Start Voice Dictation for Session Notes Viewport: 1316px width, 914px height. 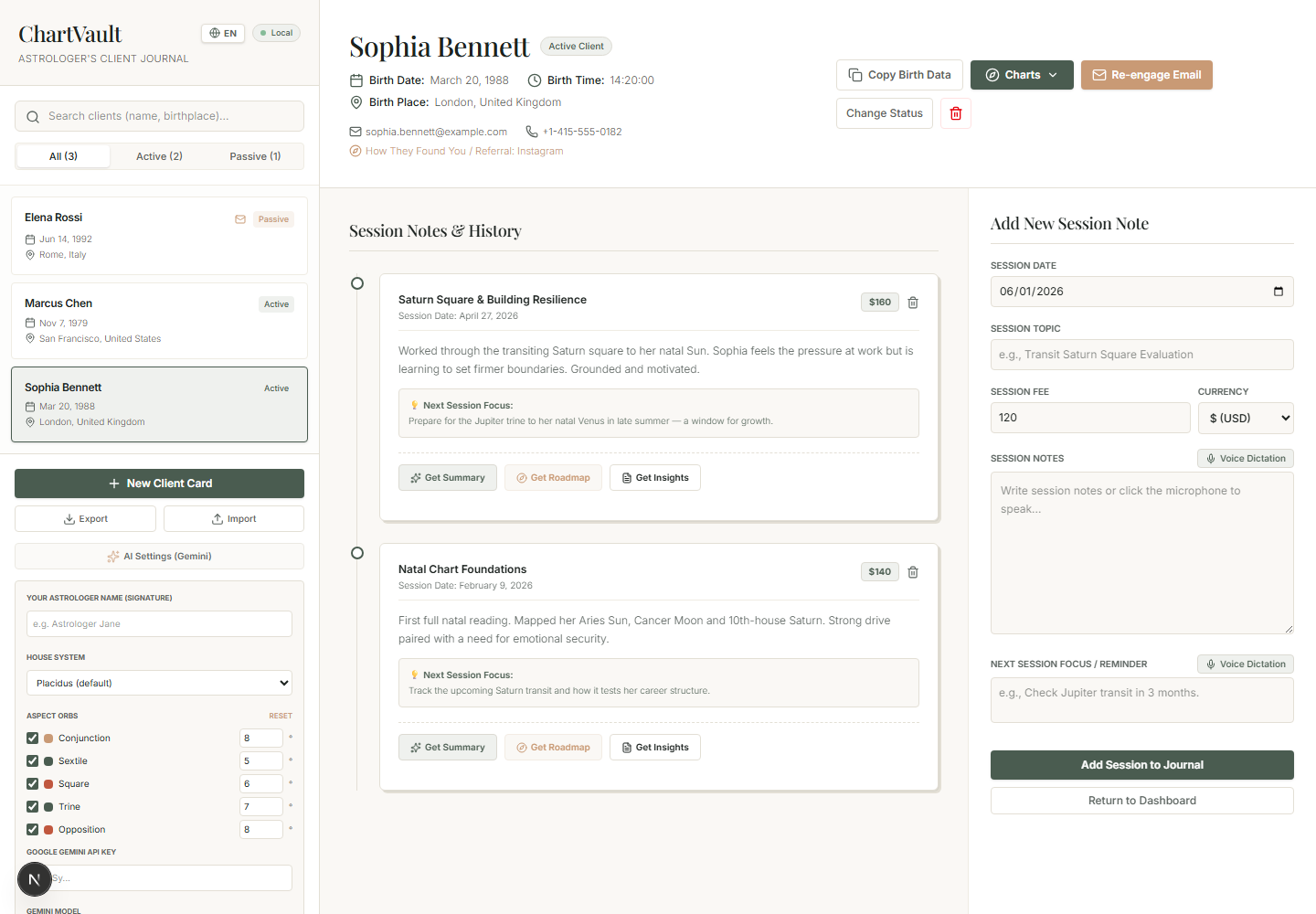pos(1246,459)
